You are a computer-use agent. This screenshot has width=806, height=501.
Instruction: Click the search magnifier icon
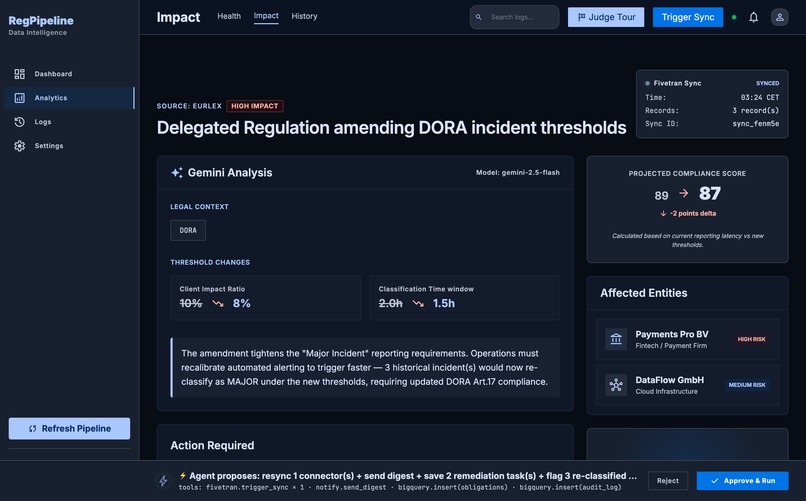tap(479, 17)
